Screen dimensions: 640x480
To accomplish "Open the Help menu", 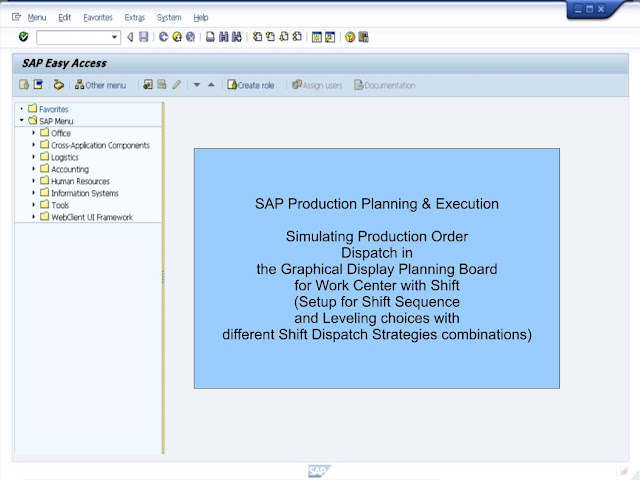I will click(201, 18).
